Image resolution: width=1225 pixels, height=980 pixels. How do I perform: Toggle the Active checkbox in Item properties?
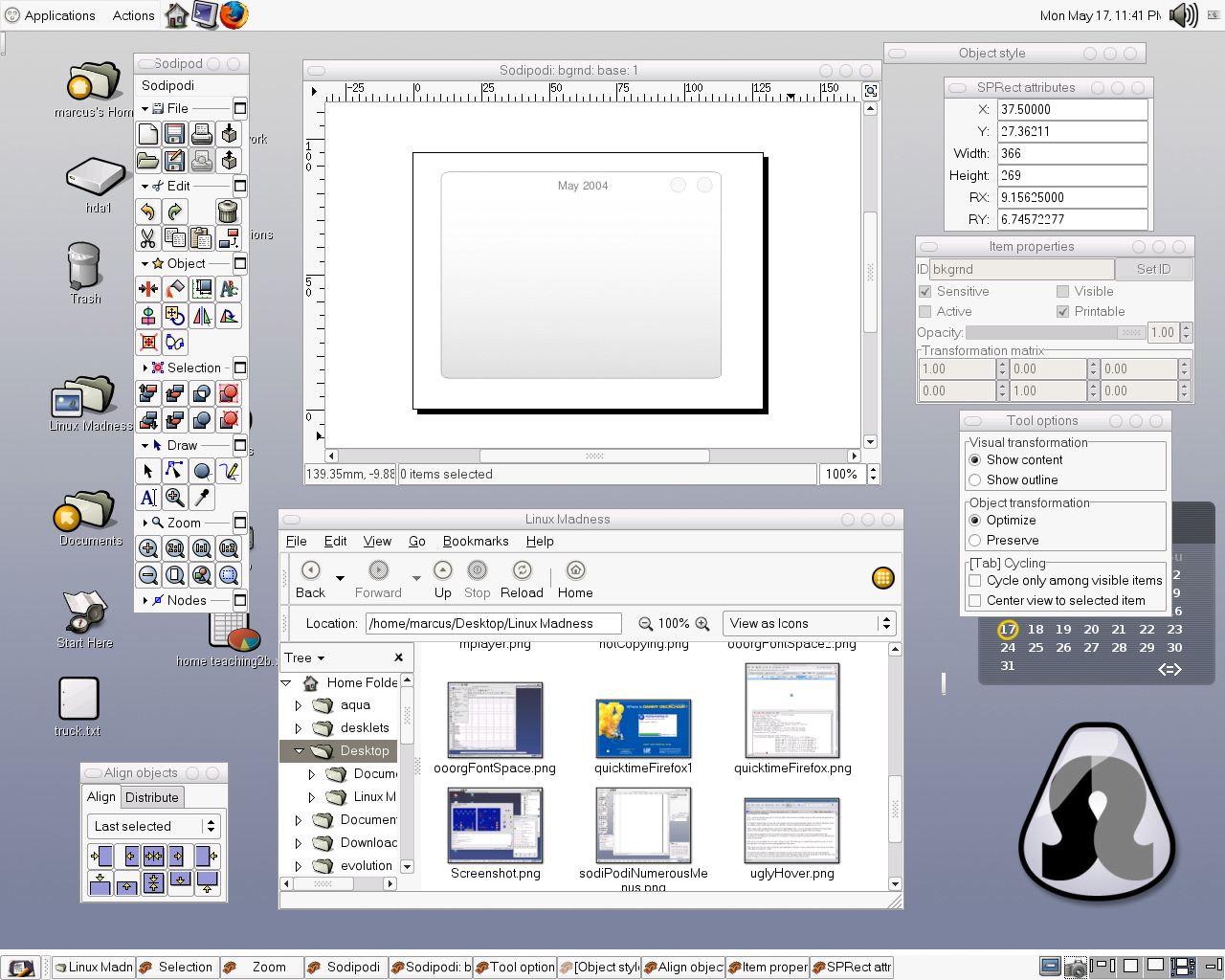(x=924, y=312)
